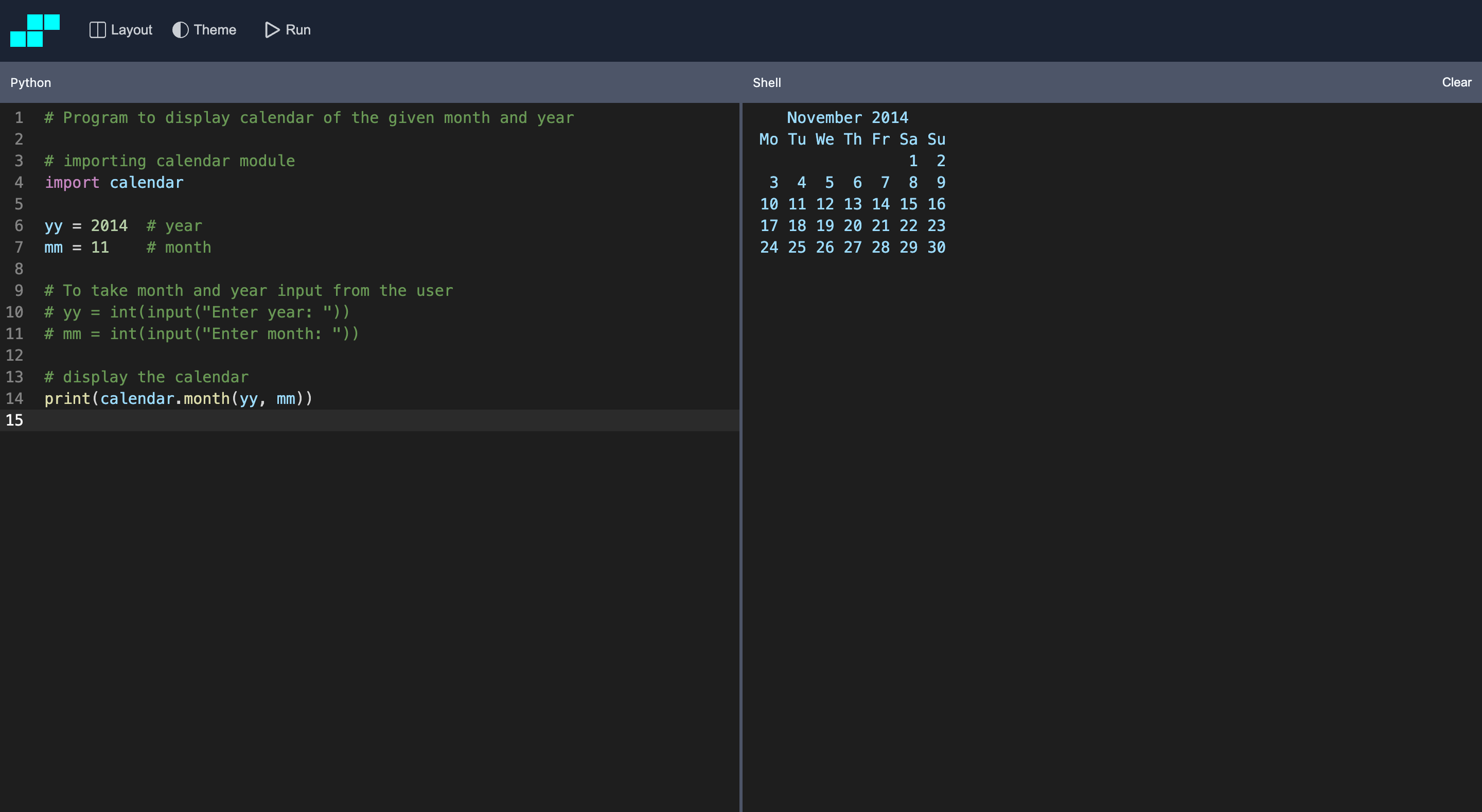Image resolution: width=1482 pixels, height=812 pixels.
Task: Click 'November 2014' heading in Shell
Action: (848, 117)
